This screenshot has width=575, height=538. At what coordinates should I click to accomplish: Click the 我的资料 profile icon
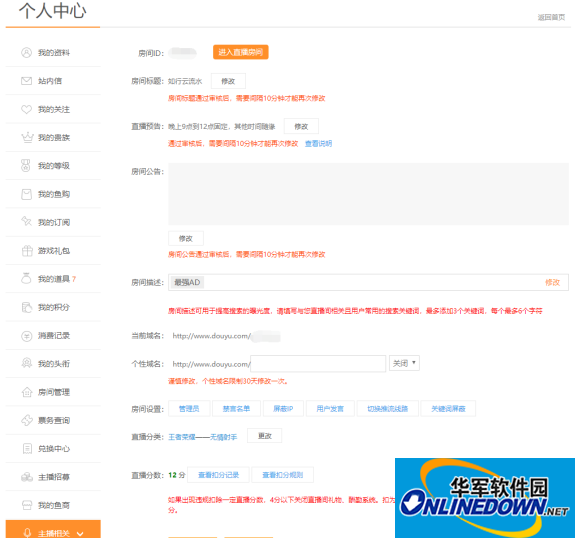pos(26,52)
